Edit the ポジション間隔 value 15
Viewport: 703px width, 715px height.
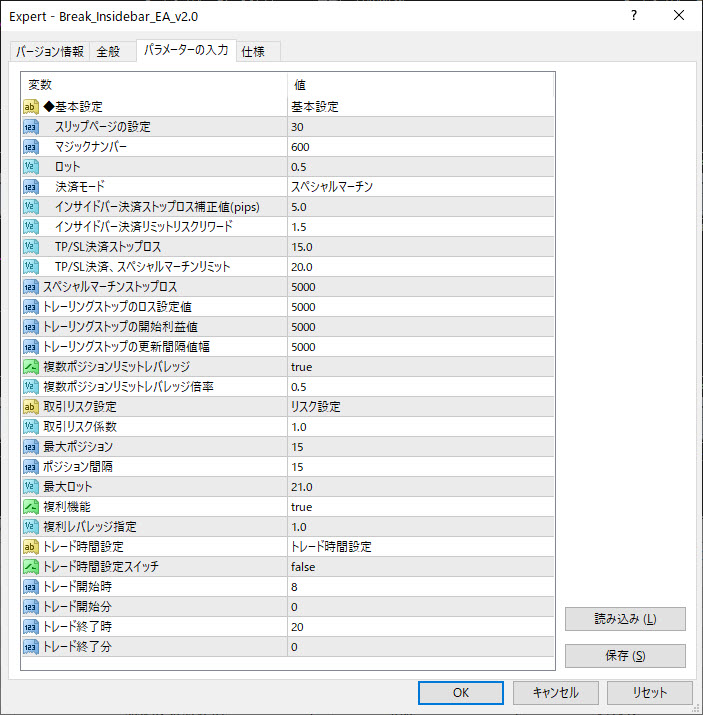pyautogui.click(x=421, y=467)
